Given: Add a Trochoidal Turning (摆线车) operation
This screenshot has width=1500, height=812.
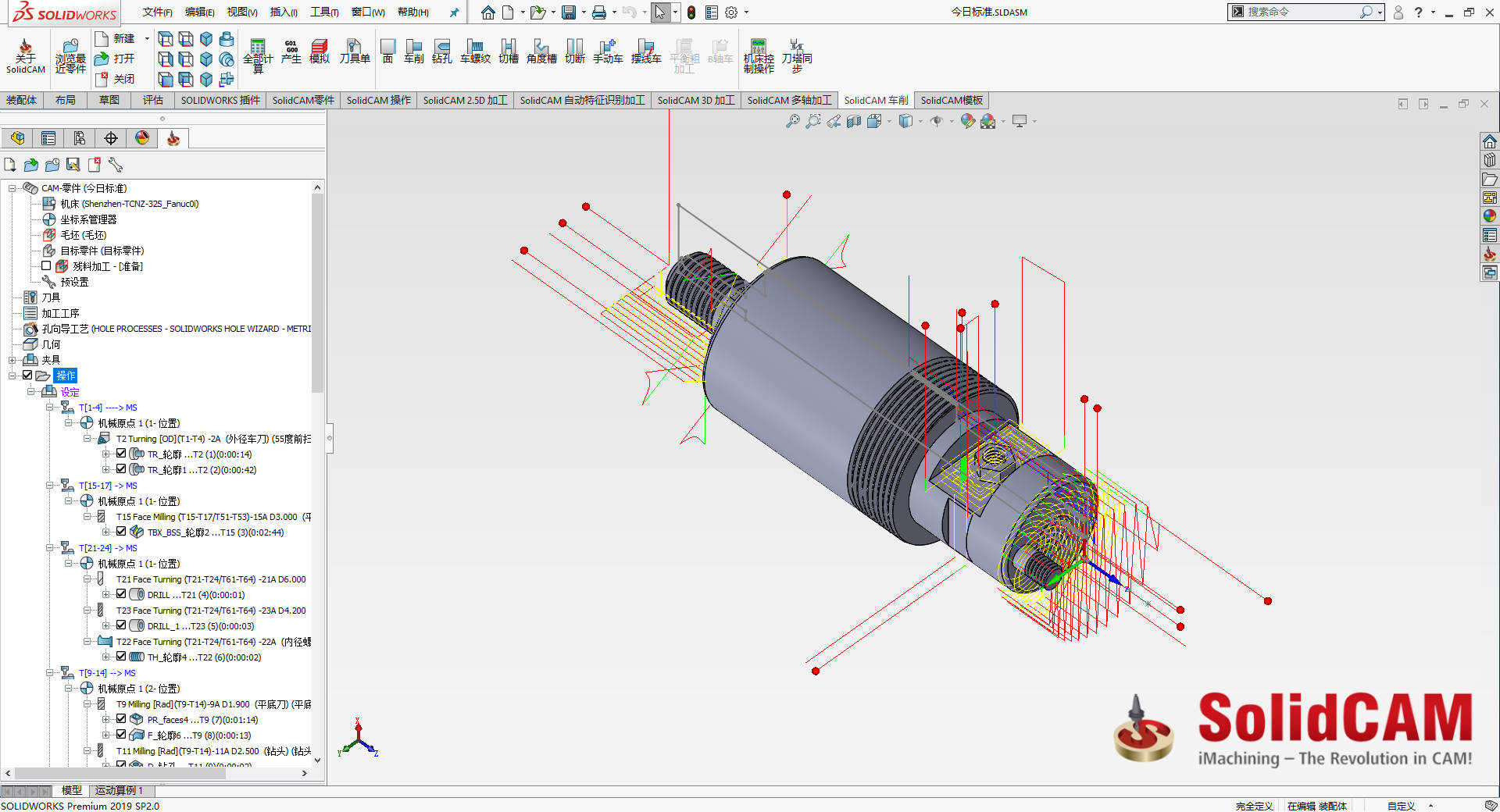Looking at the screenshot, I should coord(646,52).
